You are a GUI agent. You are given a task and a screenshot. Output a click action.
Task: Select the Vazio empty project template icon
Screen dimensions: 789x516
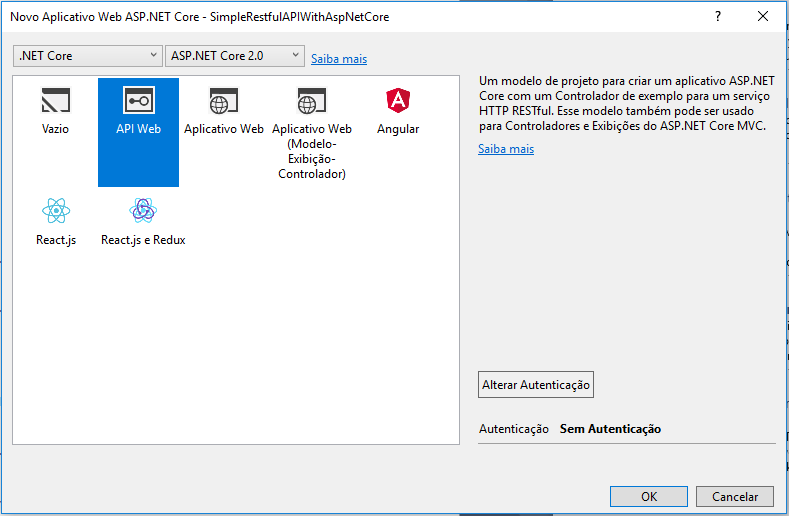pyautogui.click(x=55, y=100)
